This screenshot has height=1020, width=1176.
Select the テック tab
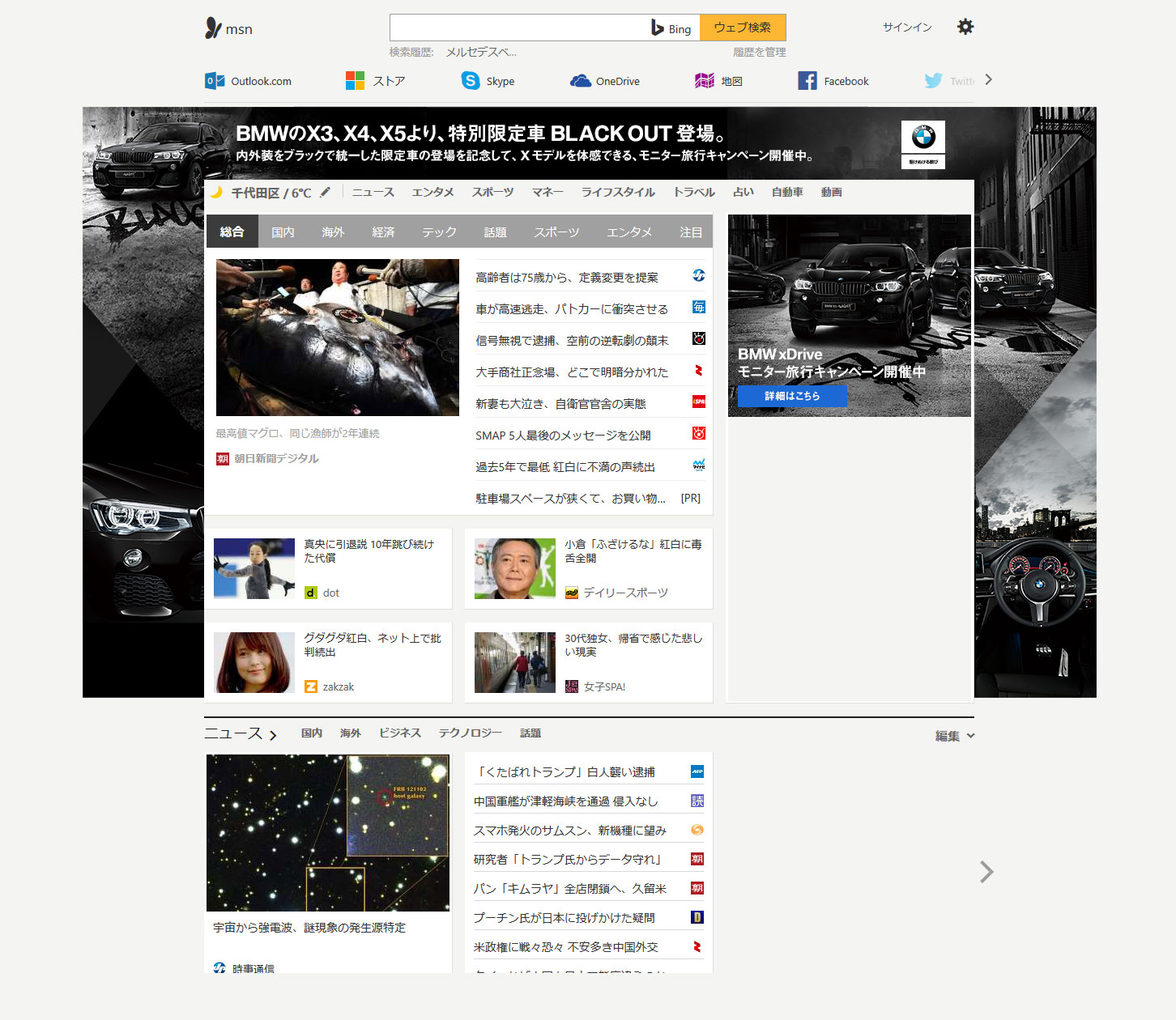[x=439, y=232]
